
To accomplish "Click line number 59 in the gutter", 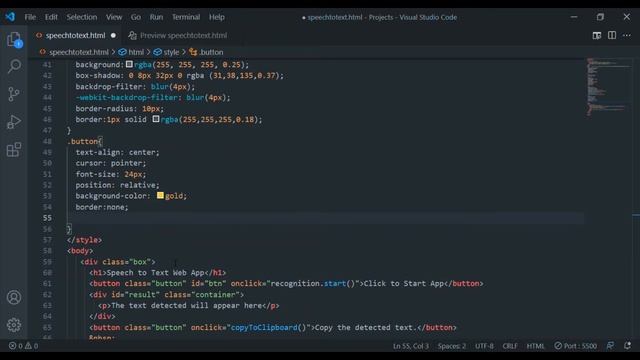I will (x=47, y=262).
